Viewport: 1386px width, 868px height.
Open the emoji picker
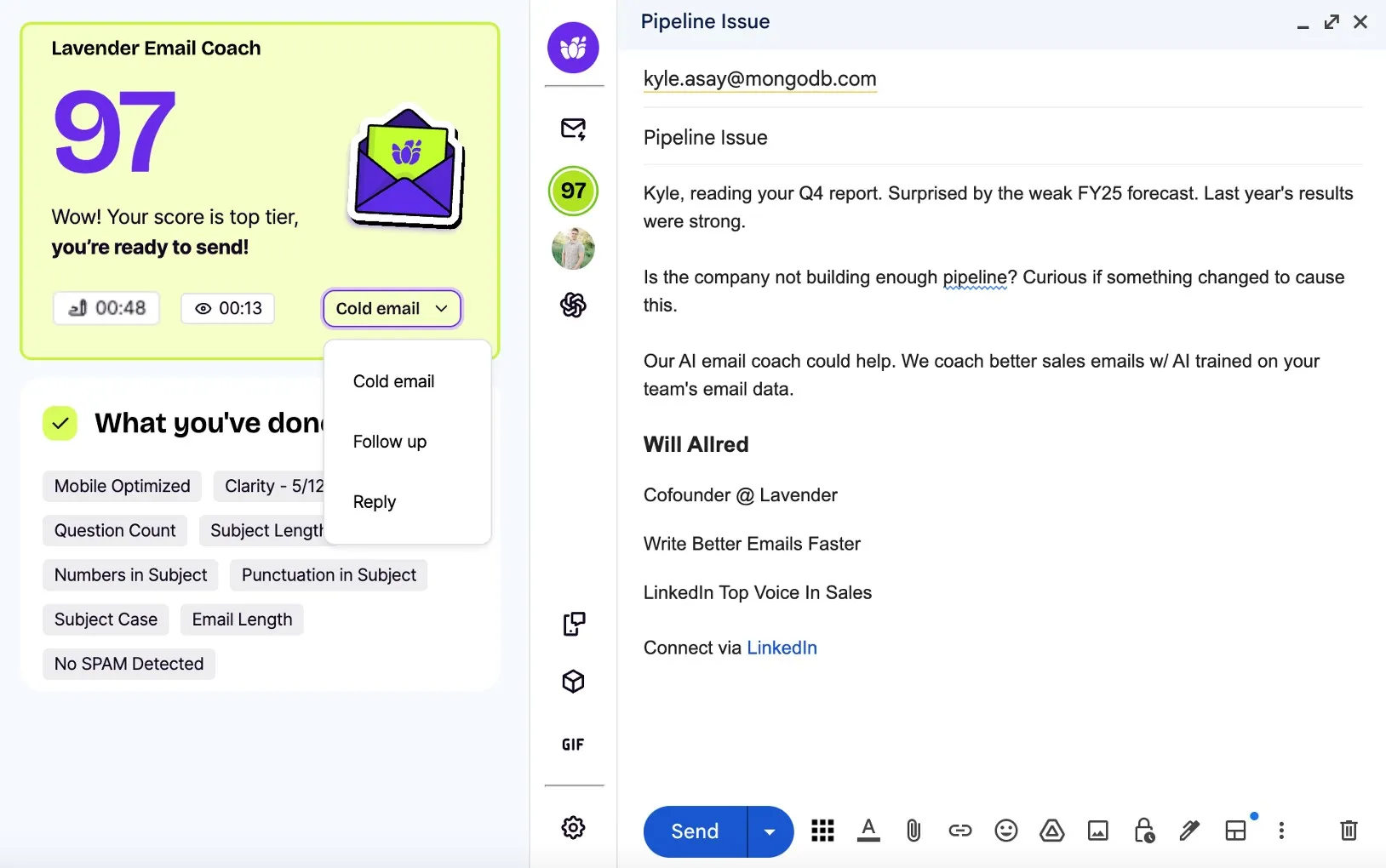[1006, 831]
